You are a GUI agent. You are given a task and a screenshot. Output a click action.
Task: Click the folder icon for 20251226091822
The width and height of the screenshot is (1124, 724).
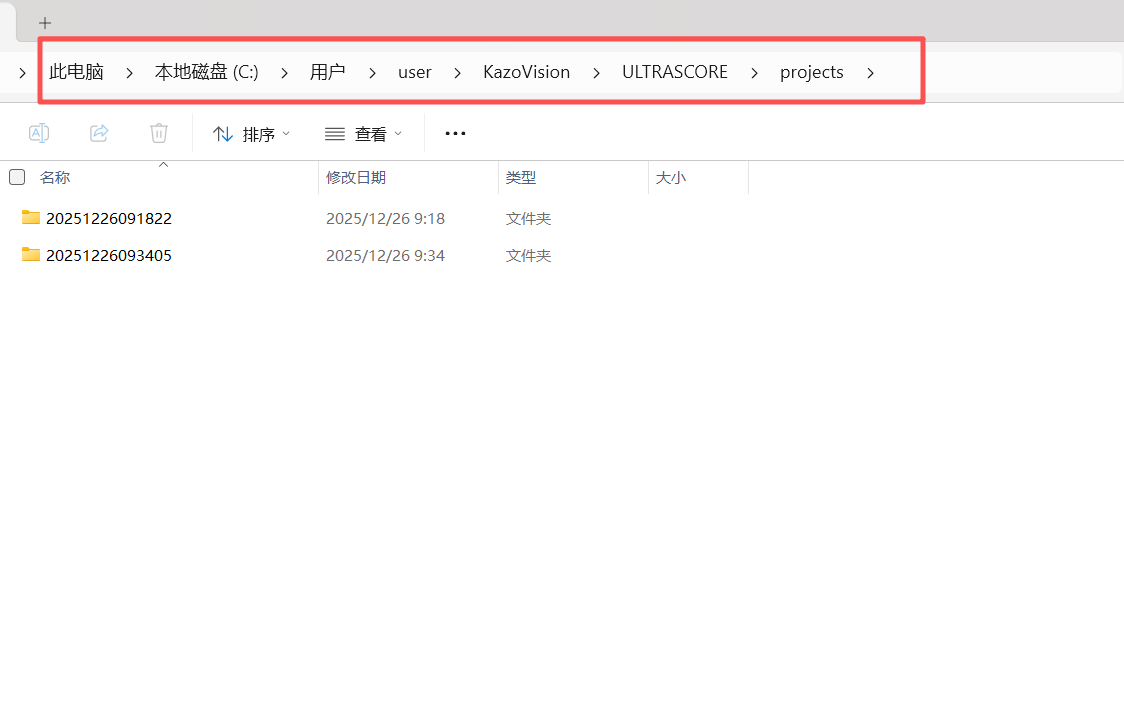coord(31,218)
